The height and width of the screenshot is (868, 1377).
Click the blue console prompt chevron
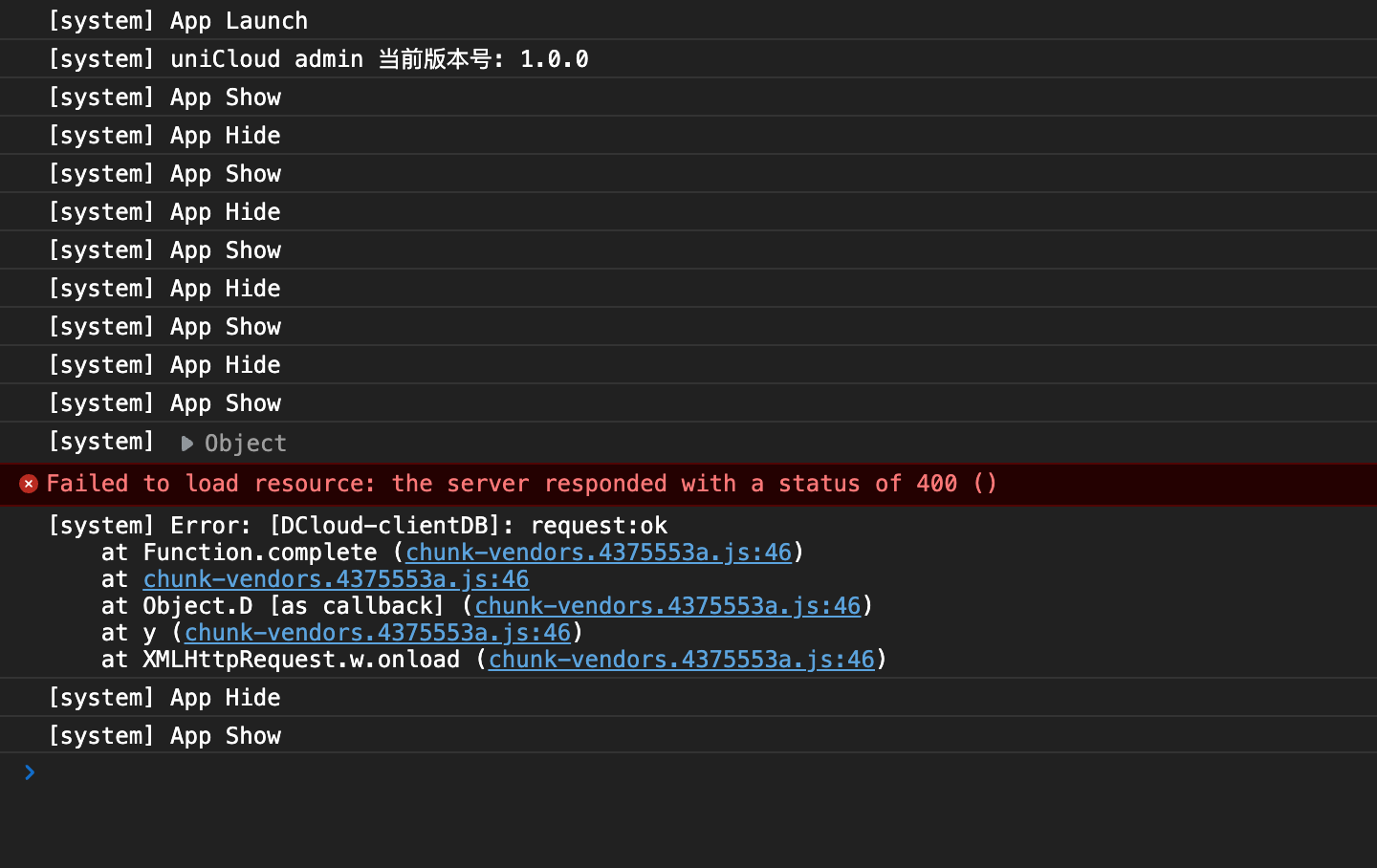pos(30,772)
